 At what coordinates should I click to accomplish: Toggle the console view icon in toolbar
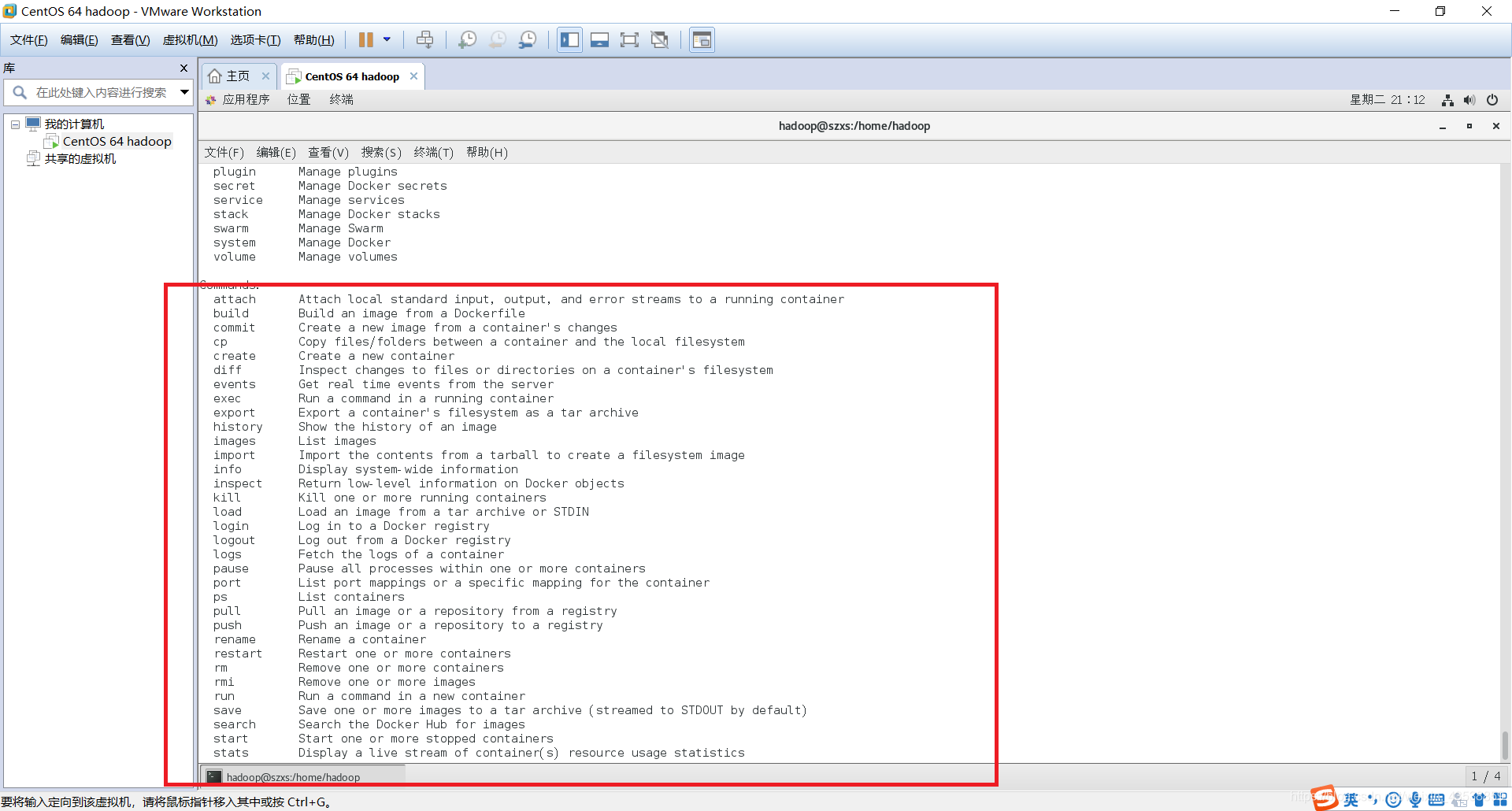click(x=702, y=40)
